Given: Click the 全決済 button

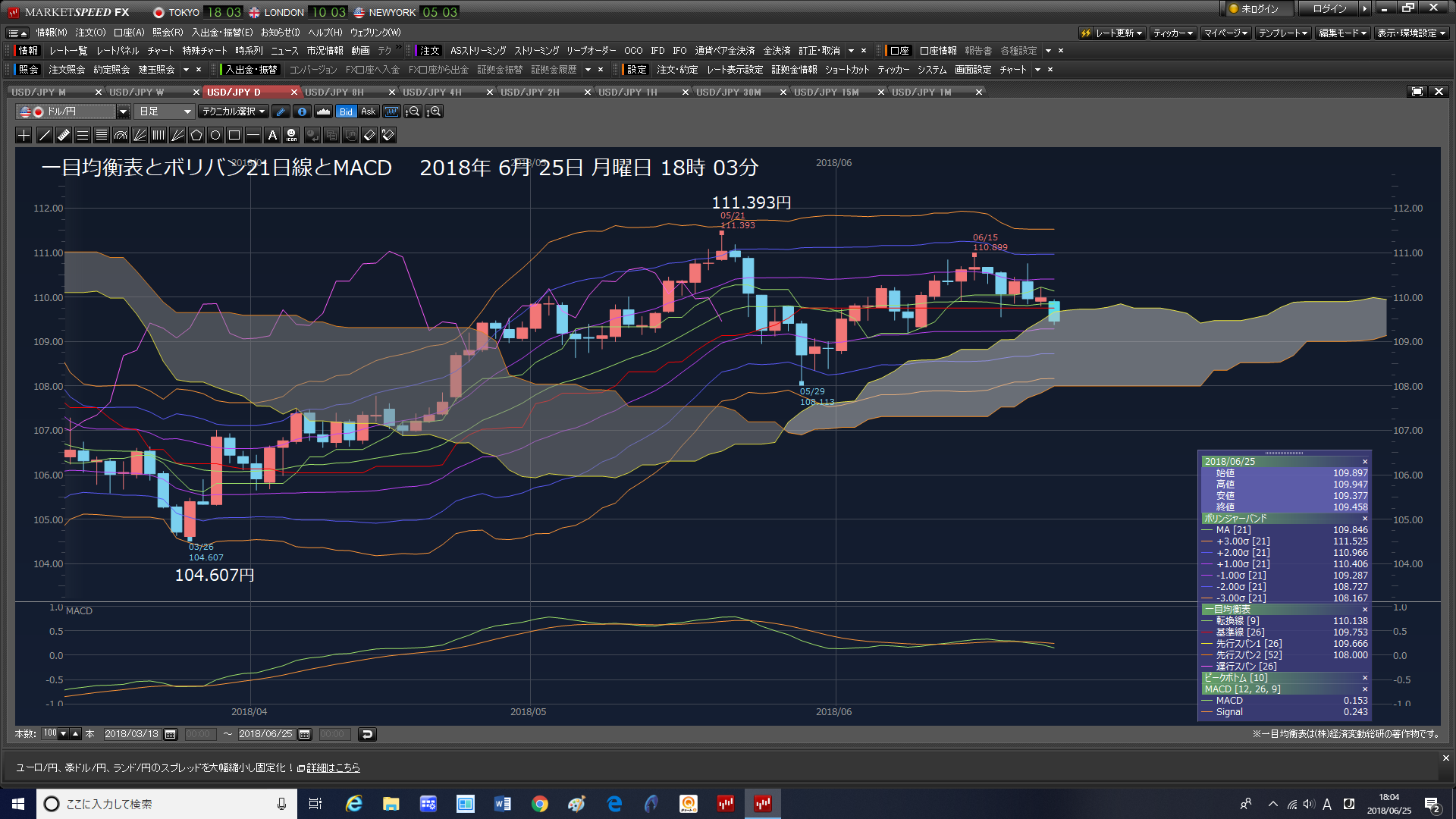Looking at the screenshot, I should tap(777, 51).
